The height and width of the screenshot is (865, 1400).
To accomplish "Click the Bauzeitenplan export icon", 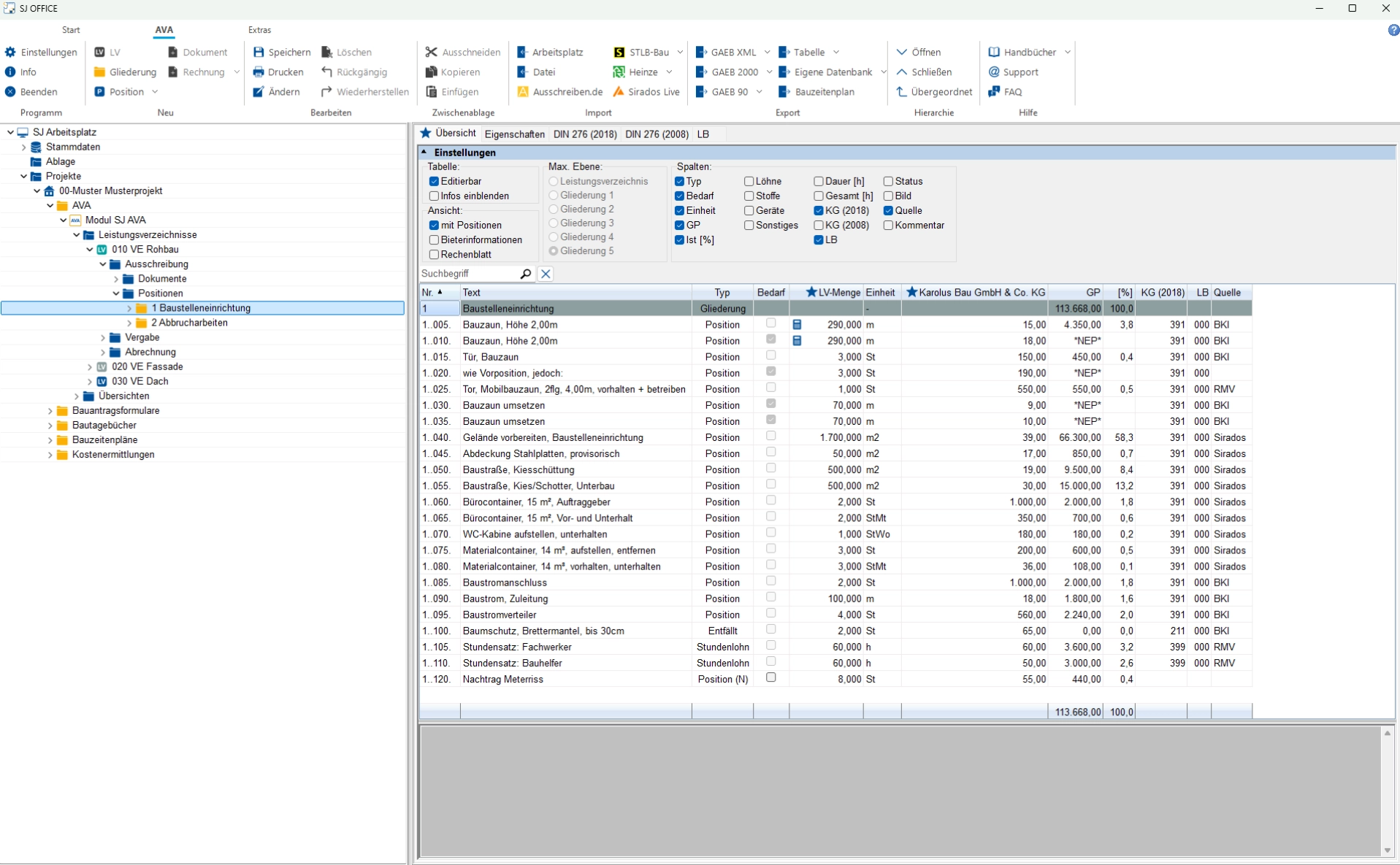I will [x=784, y=91].
